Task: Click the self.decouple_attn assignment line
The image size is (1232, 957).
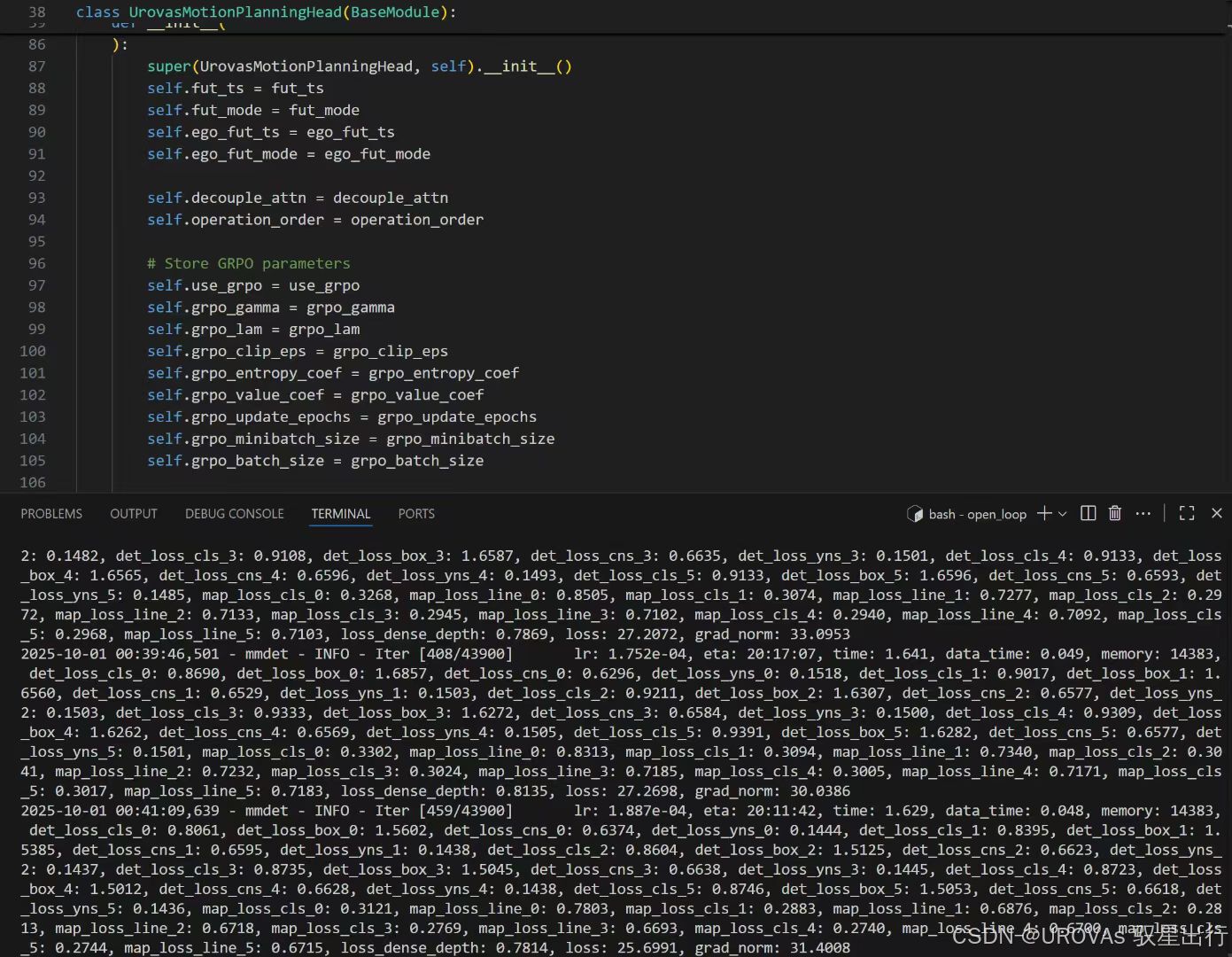Action: click(x=298, y=198)
